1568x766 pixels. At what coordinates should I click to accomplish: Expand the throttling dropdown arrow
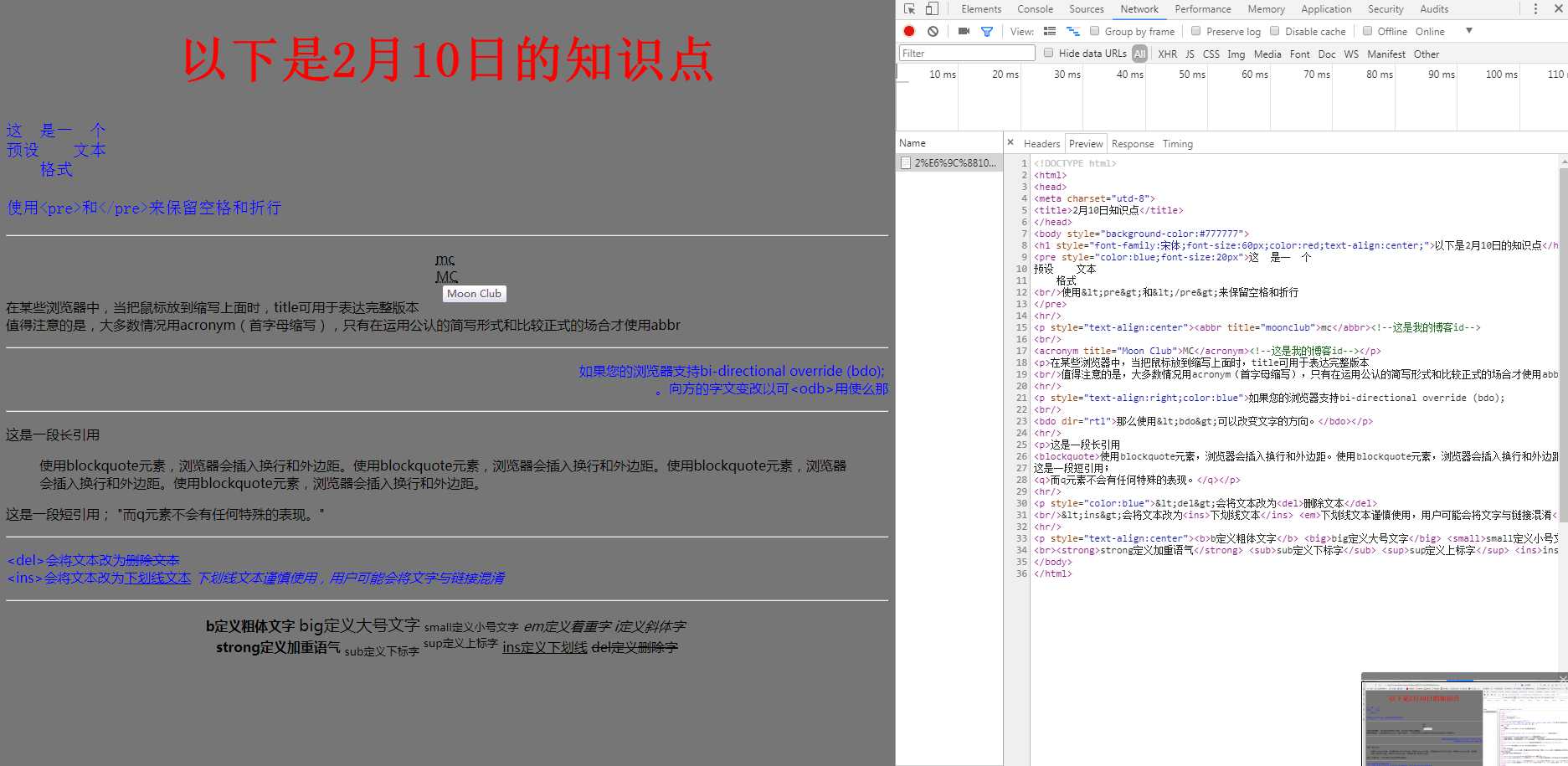[x=1468, y=31]
